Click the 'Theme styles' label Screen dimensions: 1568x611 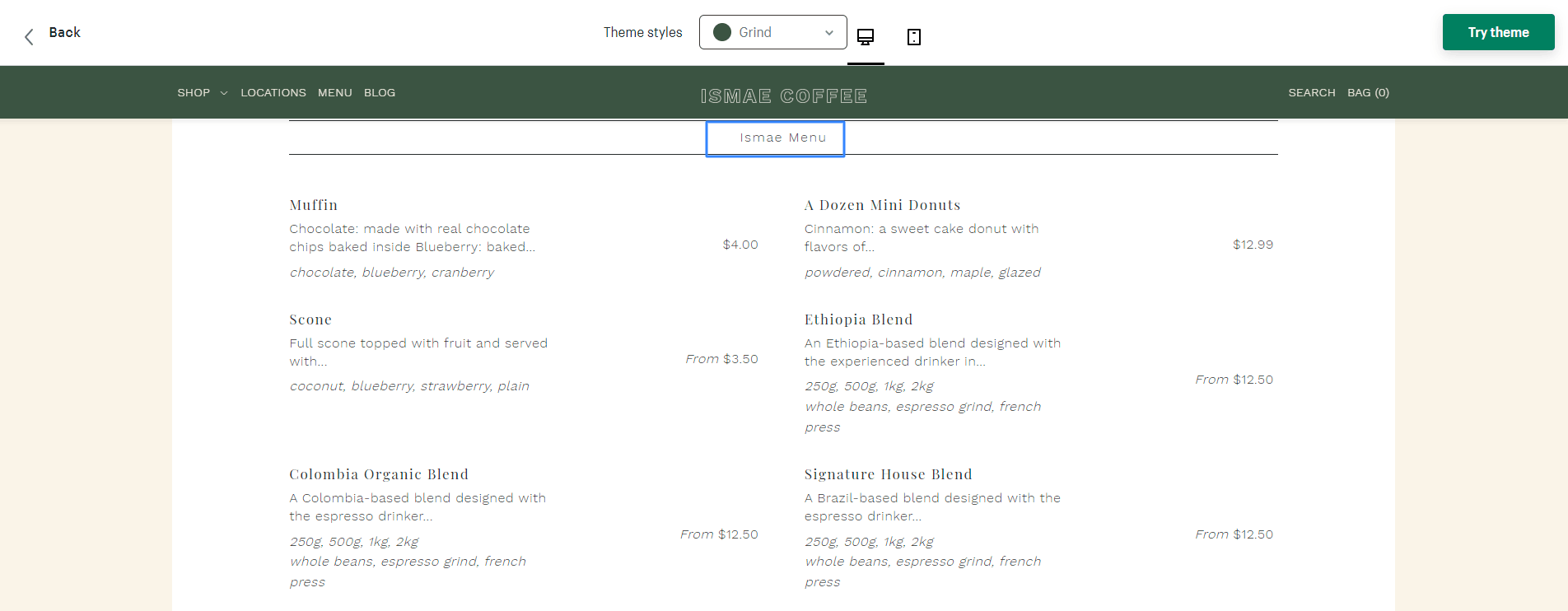pos(642,32)
